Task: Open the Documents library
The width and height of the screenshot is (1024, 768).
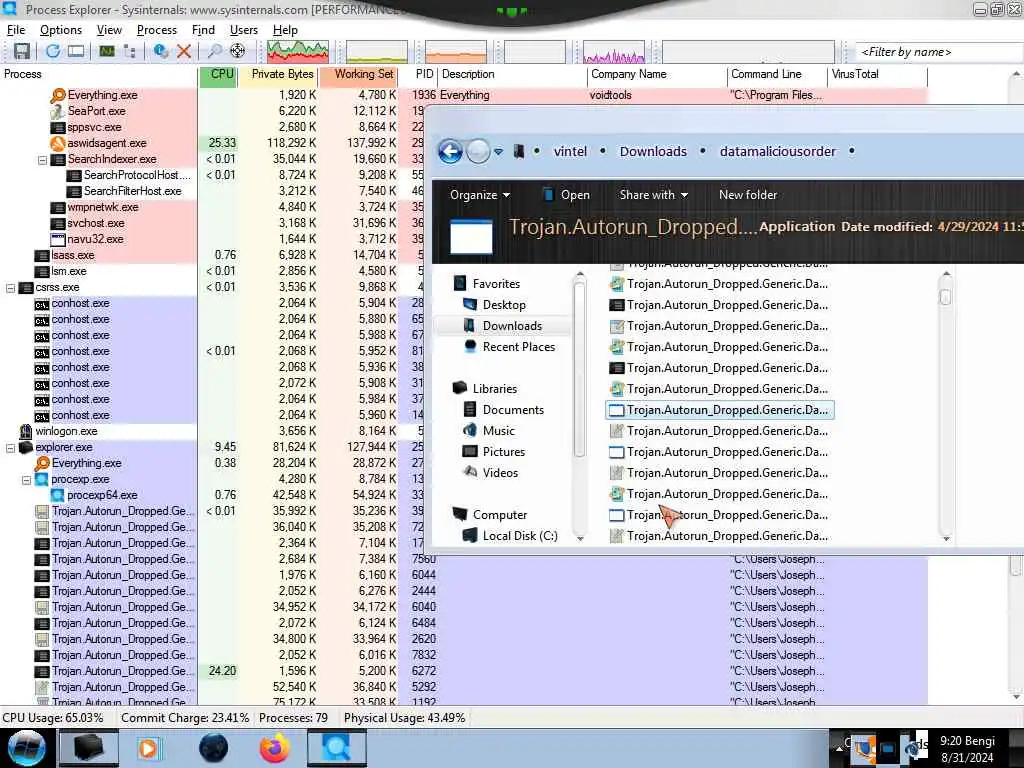Action: [x=513, y=409]
